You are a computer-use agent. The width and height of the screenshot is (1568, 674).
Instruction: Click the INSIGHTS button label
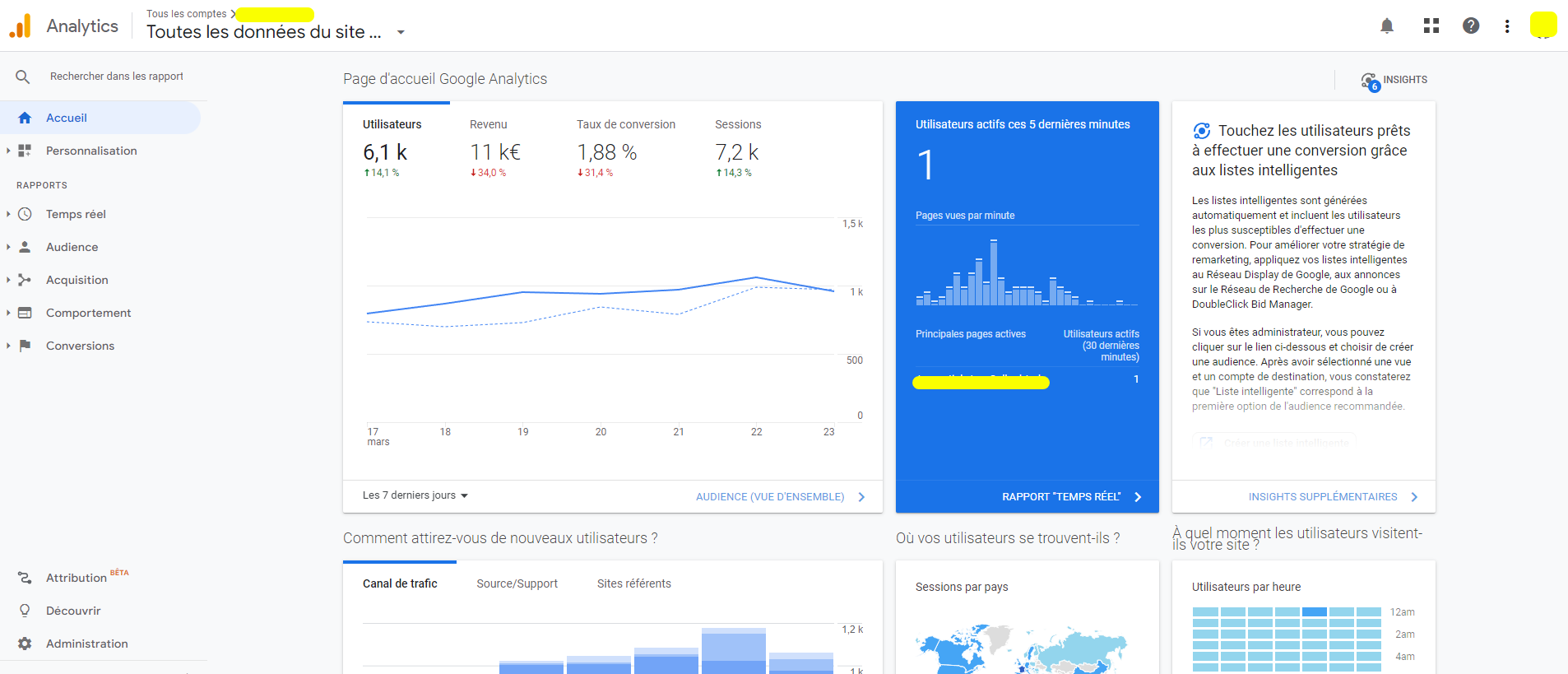click(1405, 80)
